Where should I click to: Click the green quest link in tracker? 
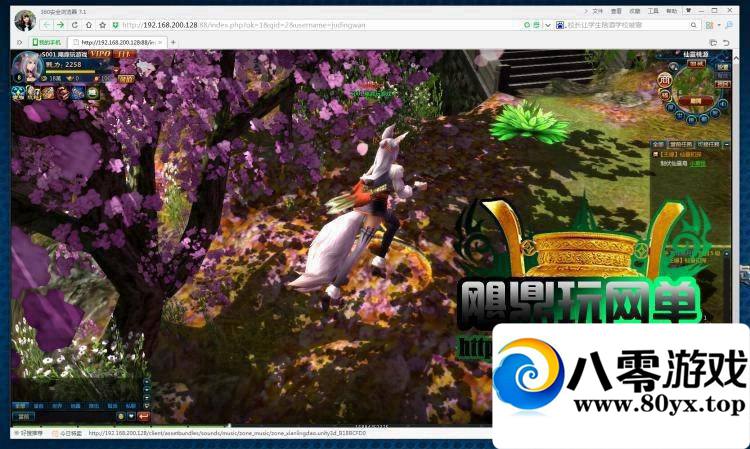click(x=697, y=164)
